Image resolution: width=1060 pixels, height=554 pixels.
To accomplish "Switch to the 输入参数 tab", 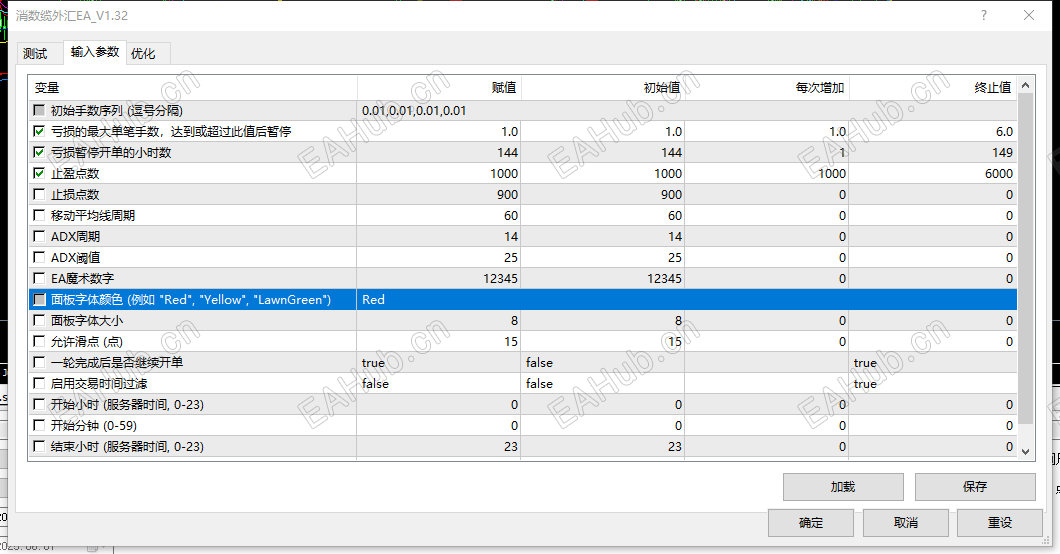I will (95, 52).
